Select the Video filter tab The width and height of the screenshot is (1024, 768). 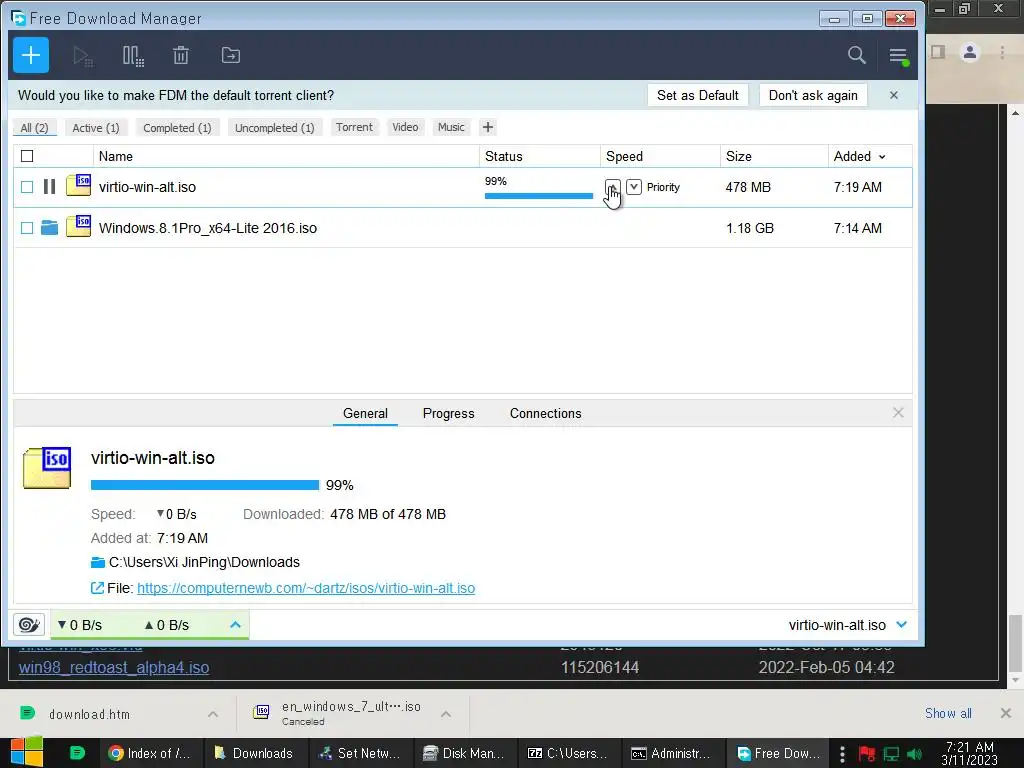click(x=405, y=127)
